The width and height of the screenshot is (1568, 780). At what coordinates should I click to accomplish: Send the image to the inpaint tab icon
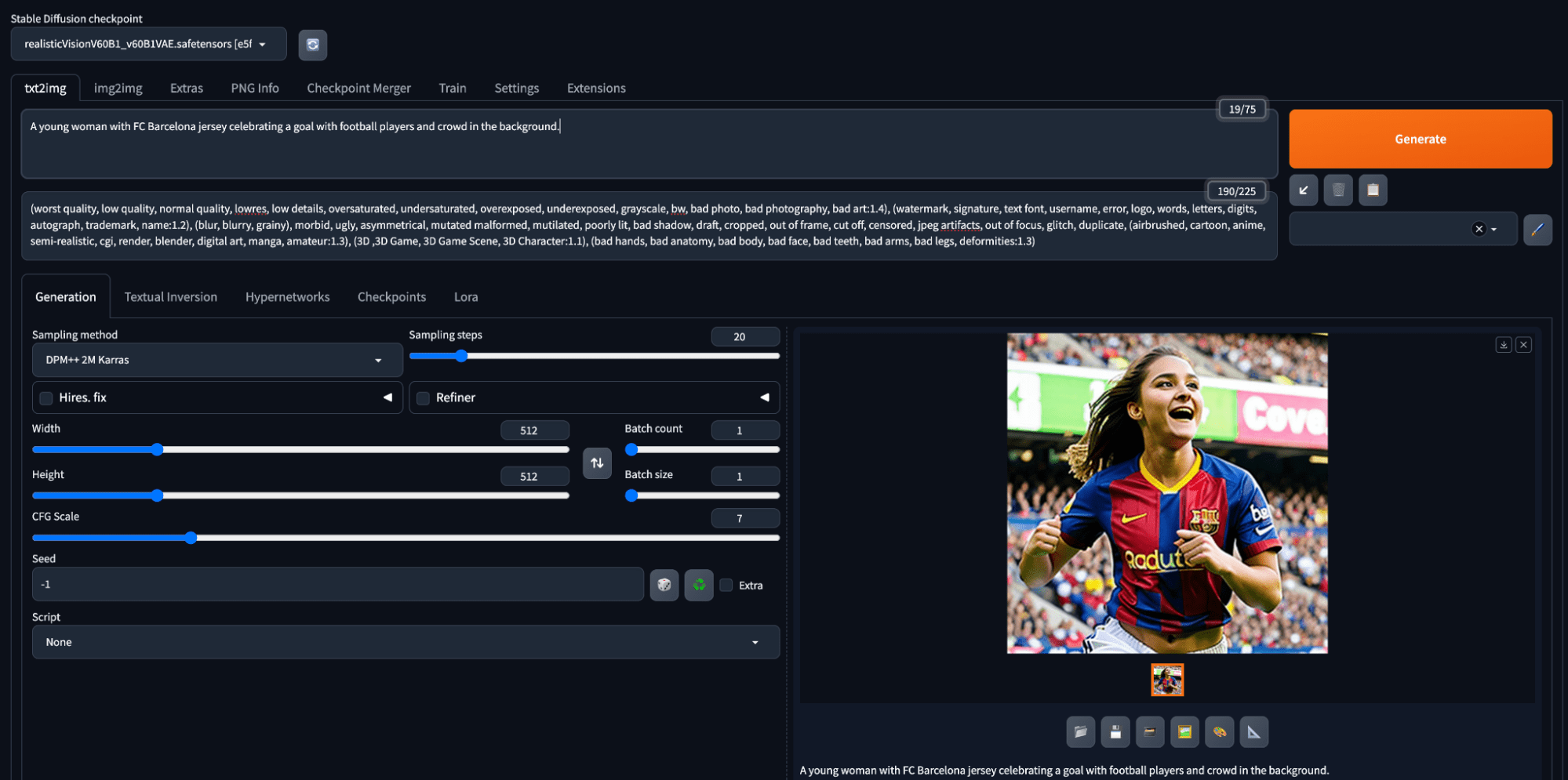coord(1219,732)
